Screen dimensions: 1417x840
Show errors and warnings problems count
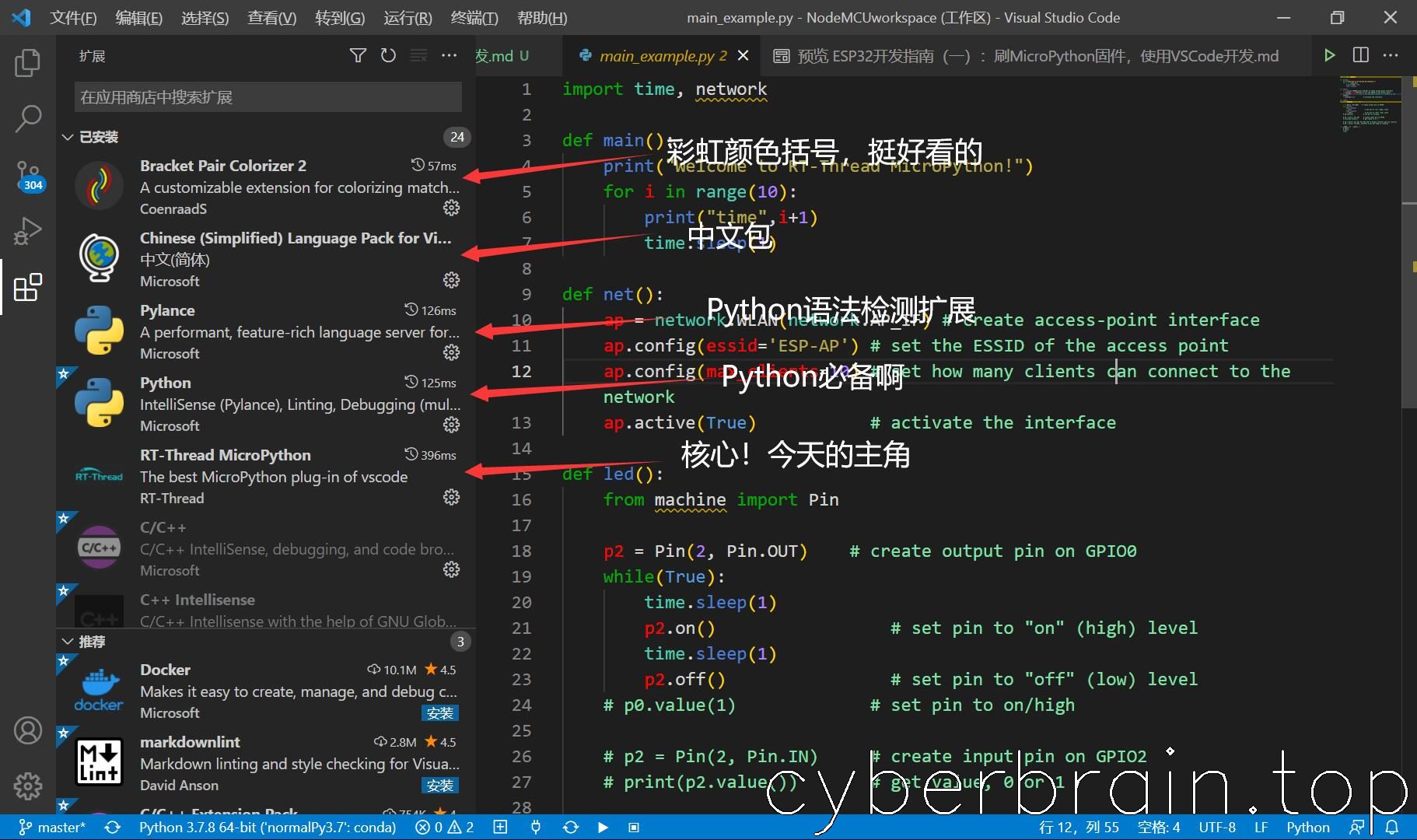445,827
